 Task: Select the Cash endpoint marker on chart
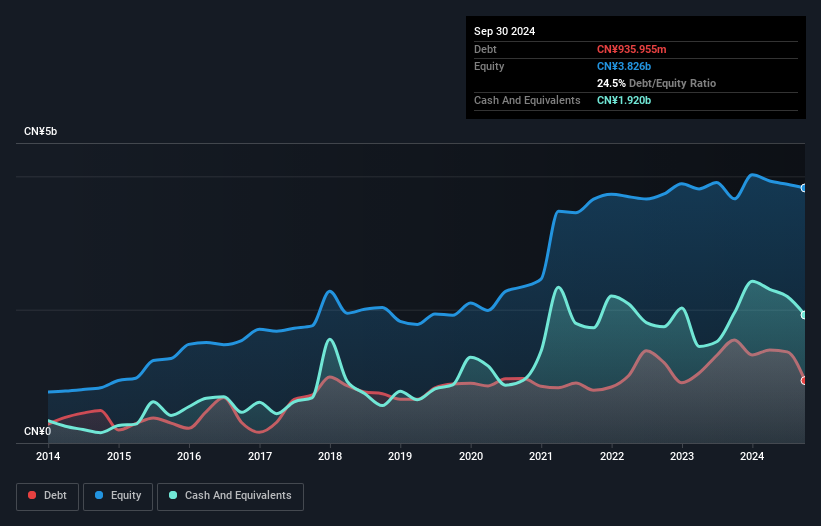tap(804, 315)
